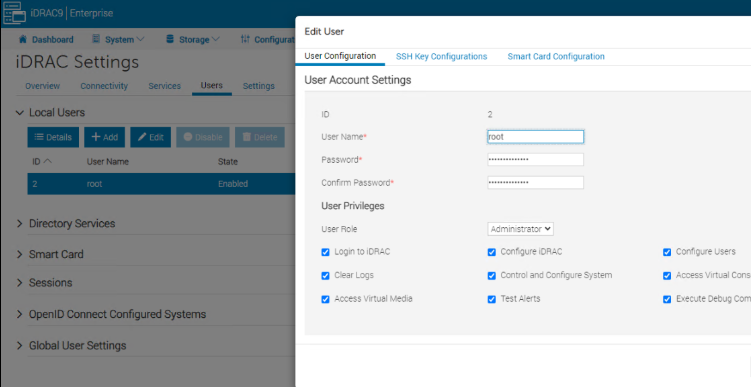The height and width of the screenshot is (387, 751).
Task: Select the root user row
Action: pyautogui.click(x=161, y=184)
